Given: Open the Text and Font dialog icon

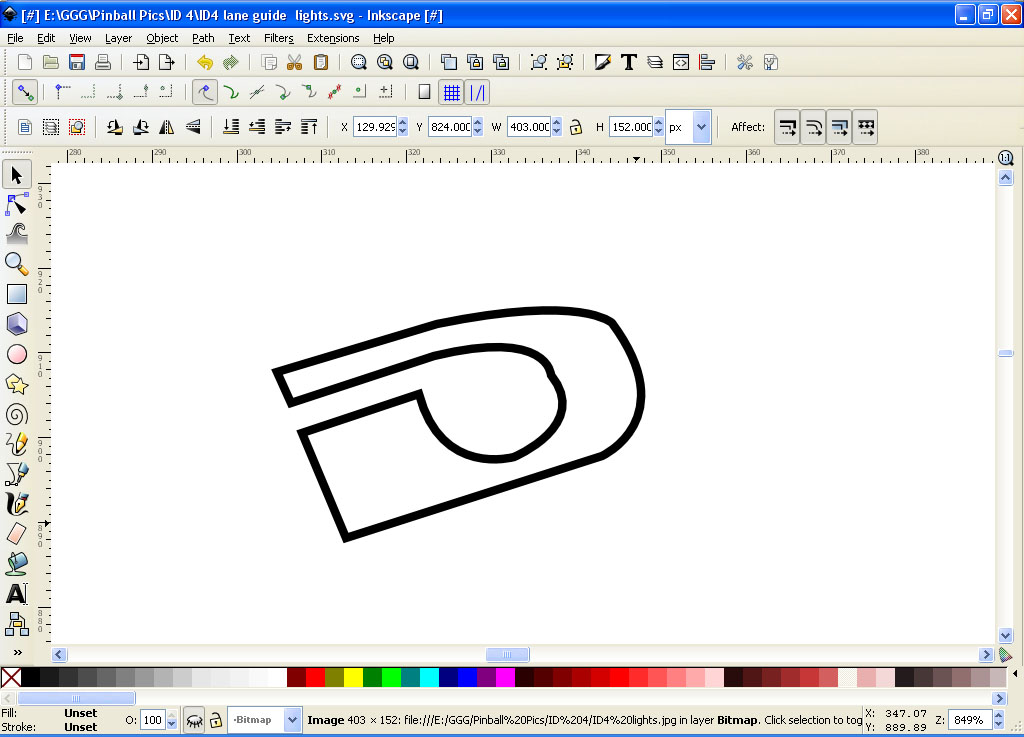Looking at the screenshot, I should pyautogui.click(x=629, y=62).
